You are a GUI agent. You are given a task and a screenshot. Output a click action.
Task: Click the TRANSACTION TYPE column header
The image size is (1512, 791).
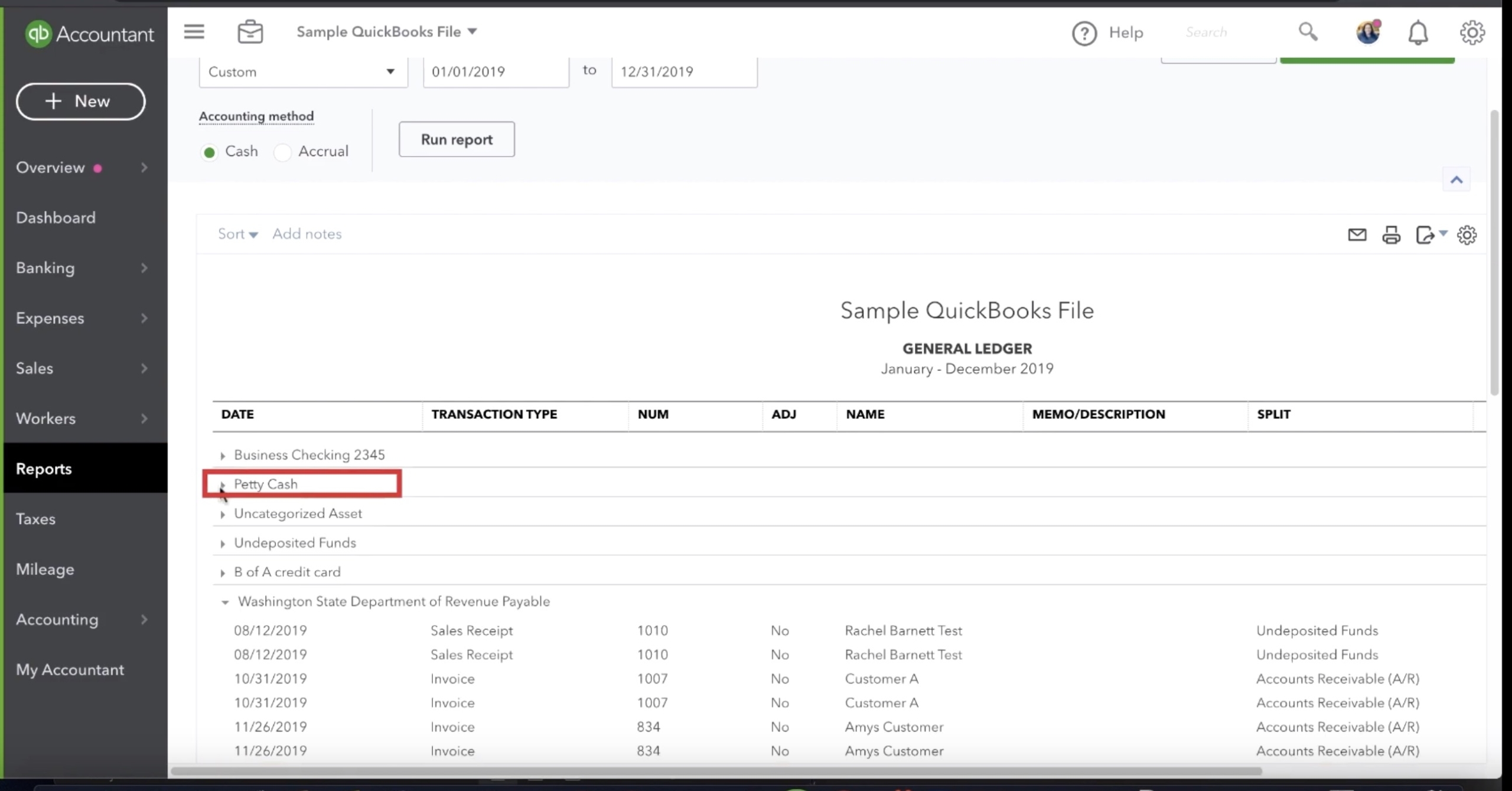494,415
